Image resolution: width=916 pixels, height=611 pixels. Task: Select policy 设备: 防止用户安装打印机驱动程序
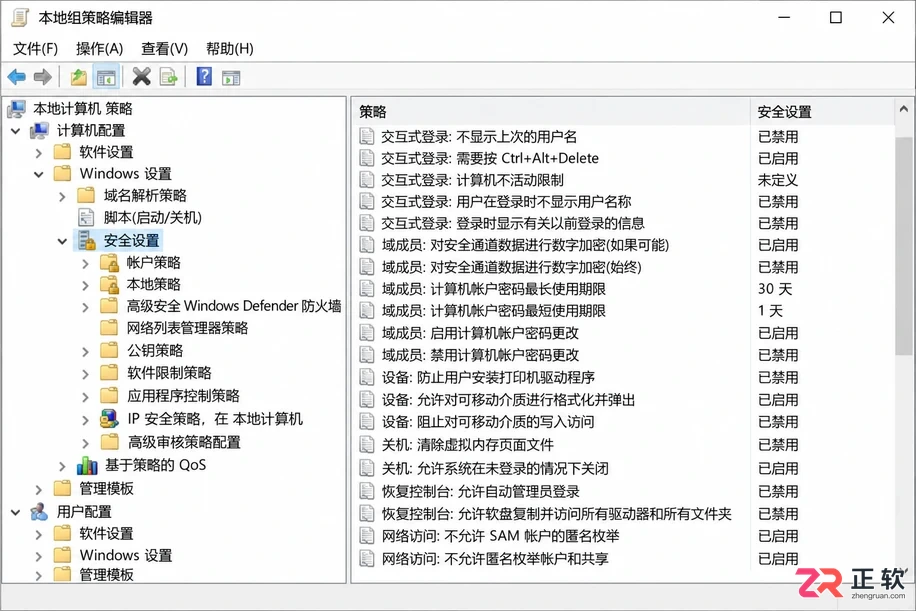(x=488, y=377)
